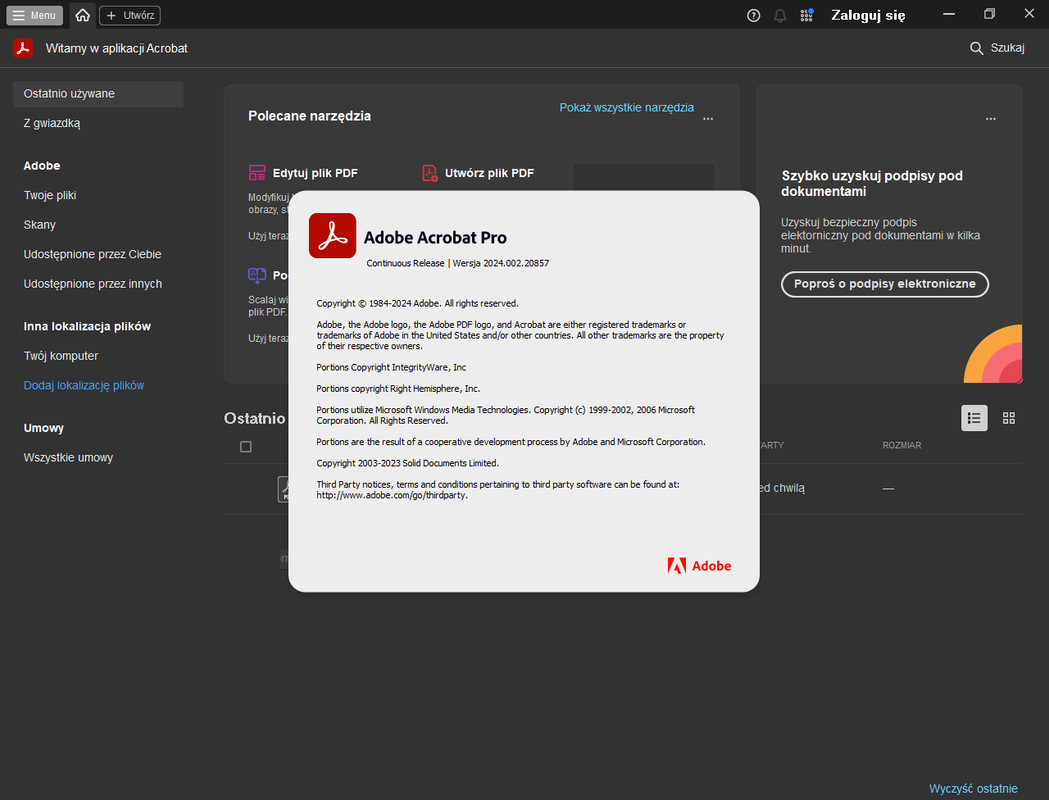Click the Adobe section heading in sidebar
The height and width of the screenshot is (800, 1049).
coord(41,166)
